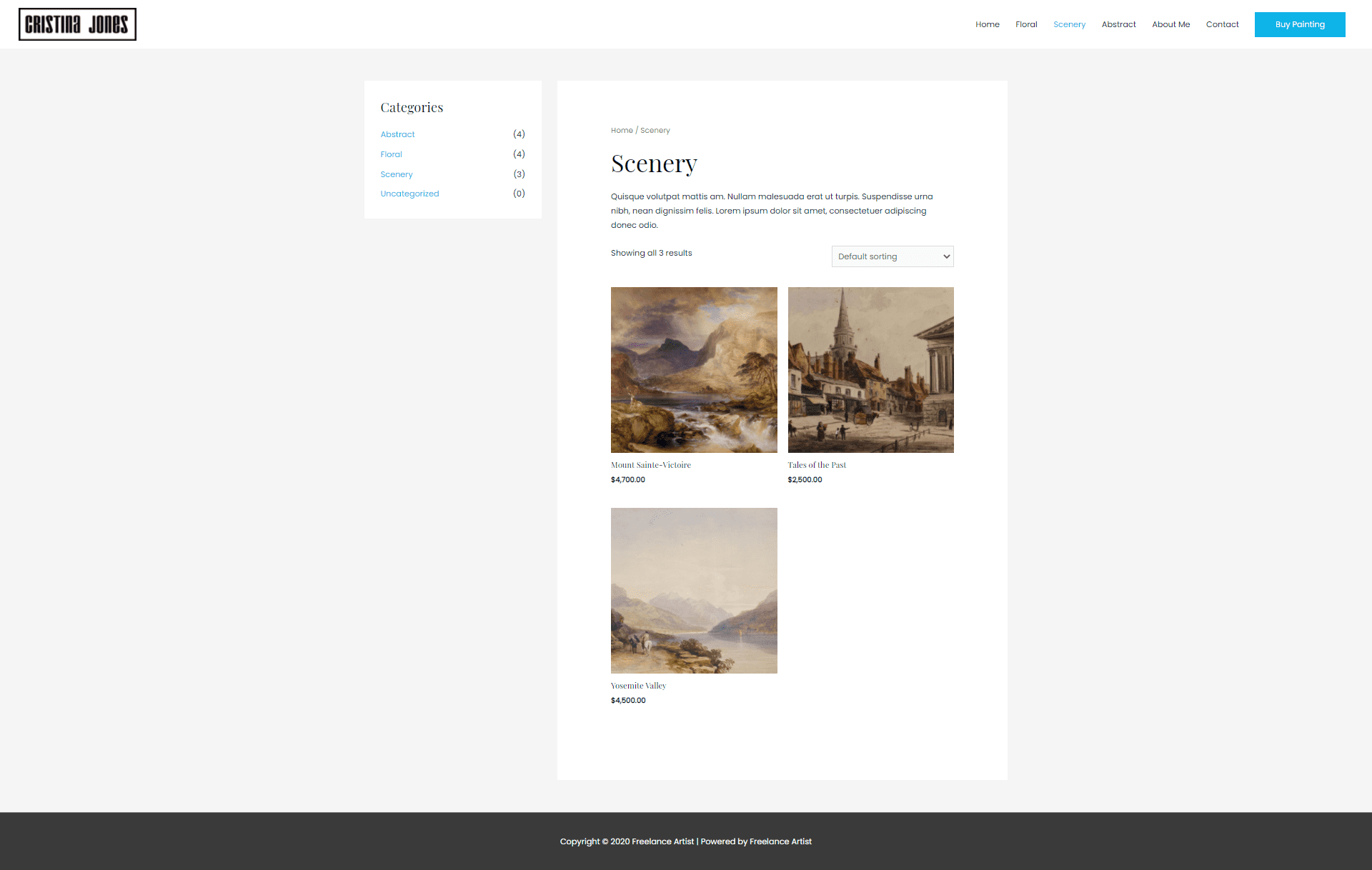Click the Abstract count (4)
The height and width of the screenshot is (870, 1372).
pyautogui.click(x=519, y=134)
